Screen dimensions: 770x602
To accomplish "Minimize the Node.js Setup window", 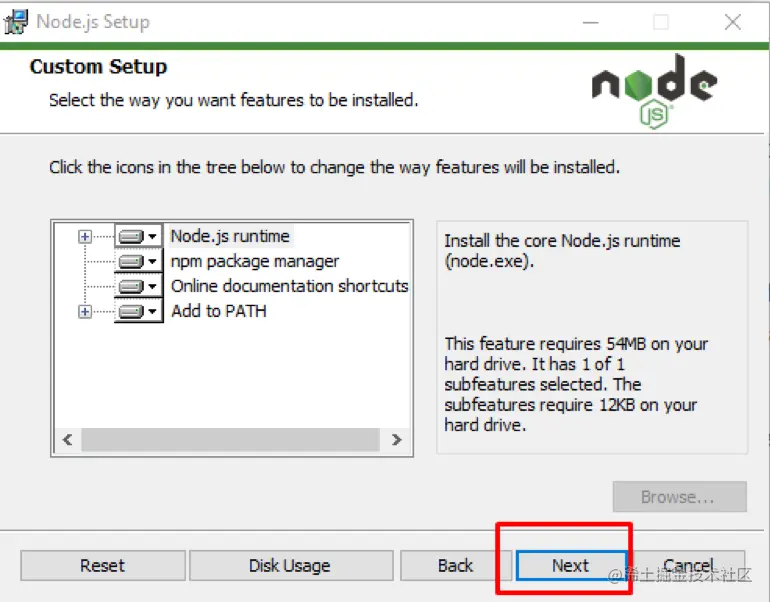I will click(x=590, y=22).
